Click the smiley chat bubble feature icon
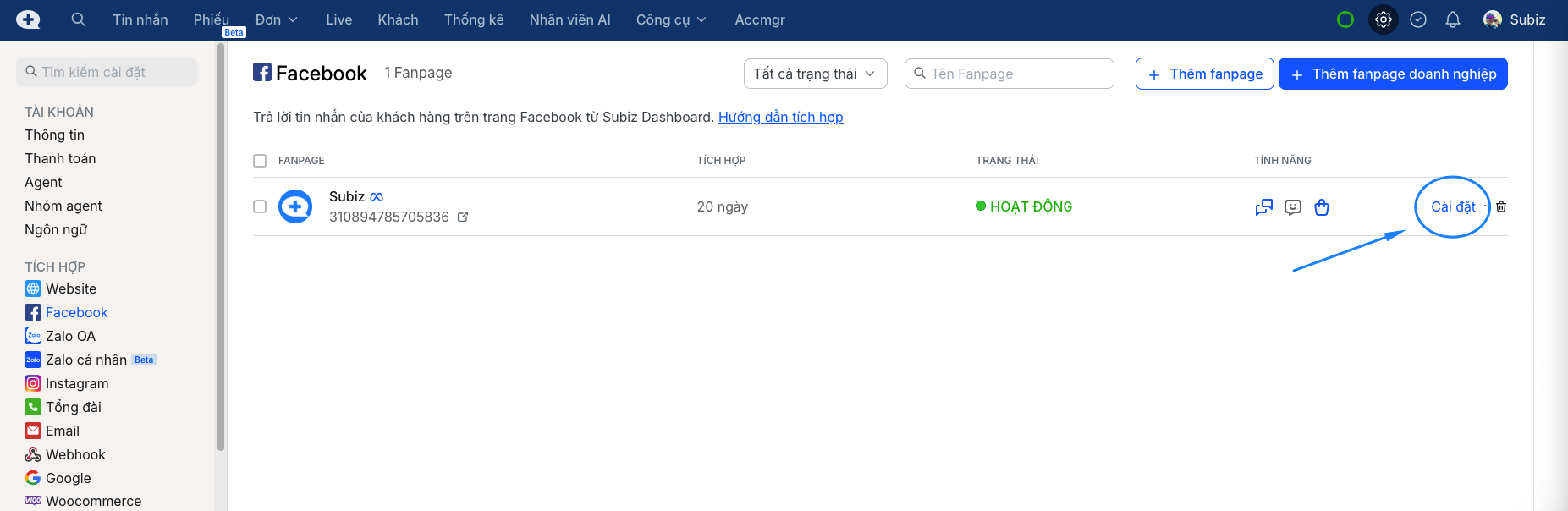The height and width of the screenshot is (511, 1568). pyautogui.click(x=1293, y=207)
